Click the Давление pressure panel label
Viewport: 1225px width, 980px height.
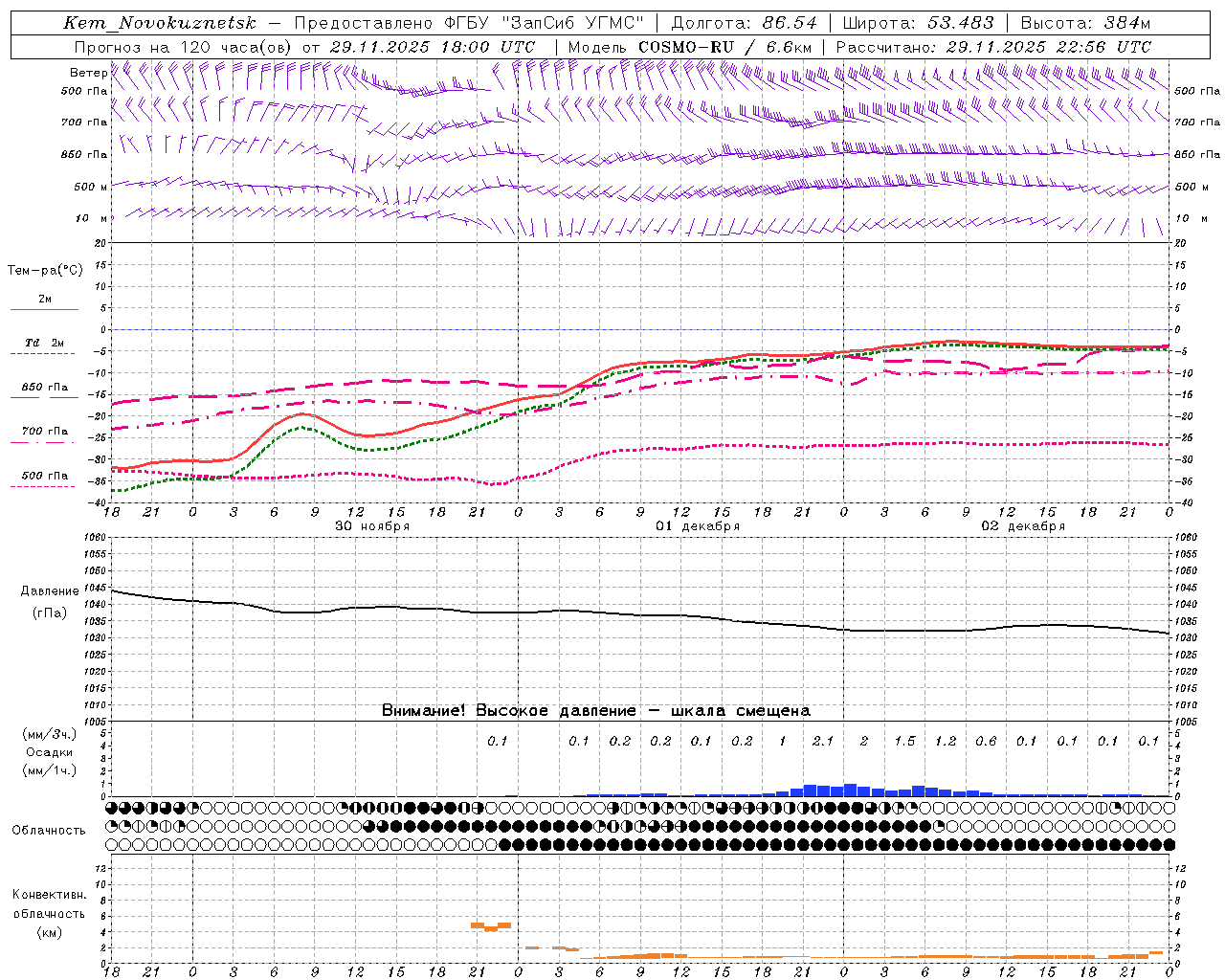coord(50,591)
